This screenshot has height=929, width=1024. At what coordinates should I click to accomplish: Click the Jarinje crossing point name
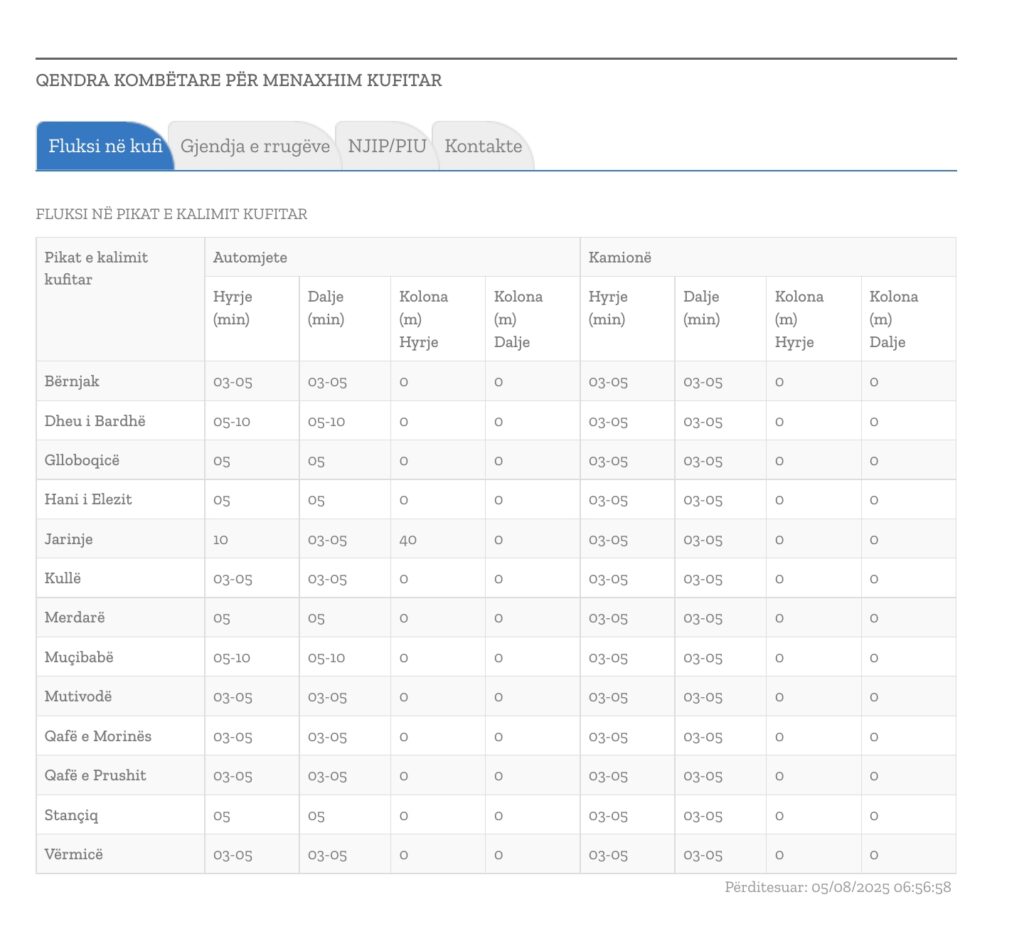[x=69, y=539]
